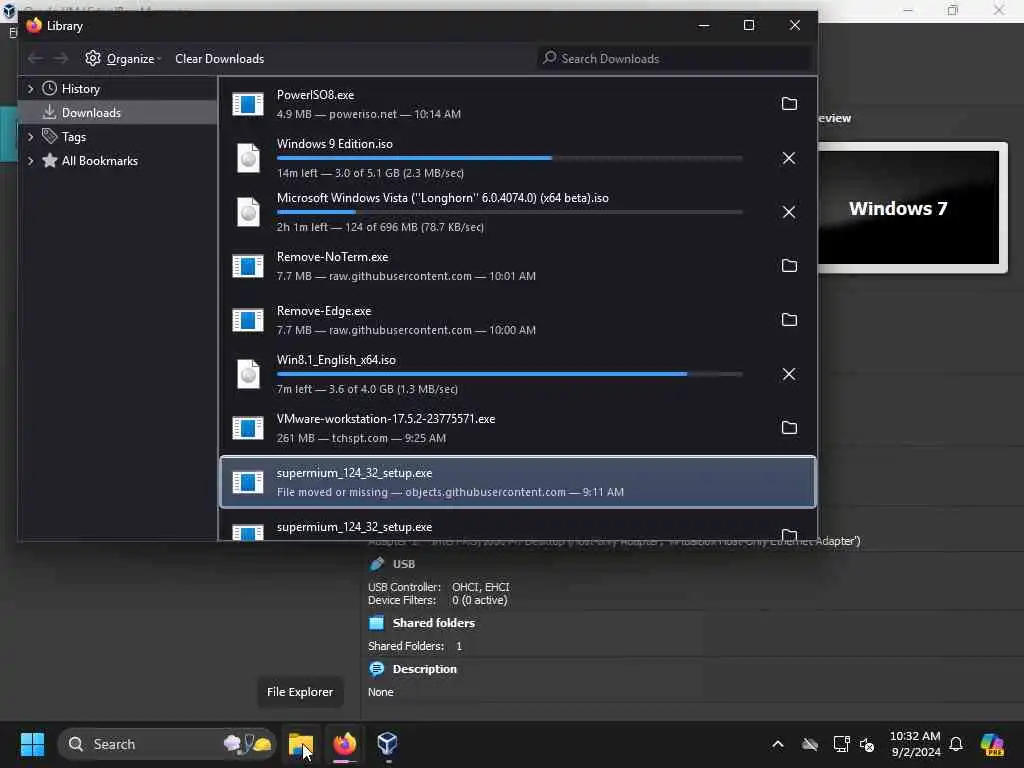Open the Shared folders section in VirtualBox
The height and width of the screenshot is (768, 1024).
434,623
